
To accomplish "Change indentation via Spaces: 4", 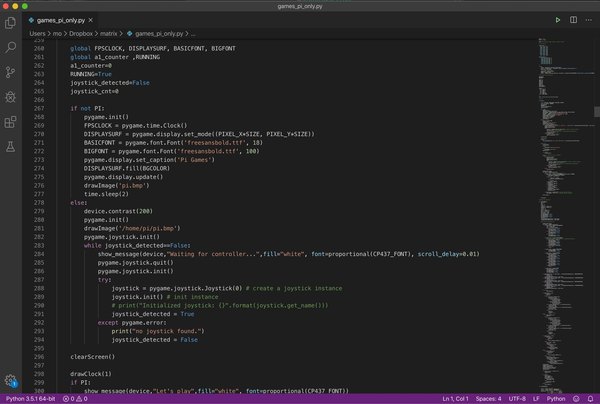I will tap(488, 399).
